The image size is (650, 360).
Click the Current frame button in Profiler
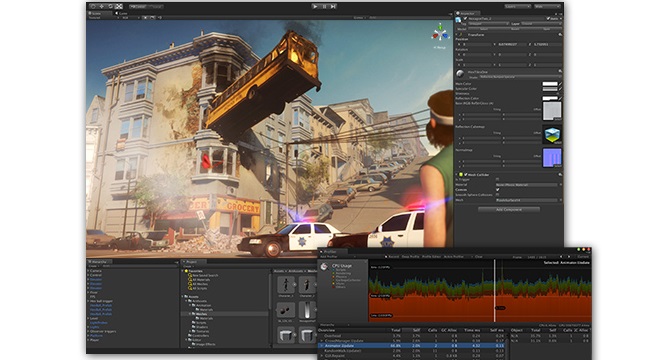pyautogui.click(x=583, y=257)
